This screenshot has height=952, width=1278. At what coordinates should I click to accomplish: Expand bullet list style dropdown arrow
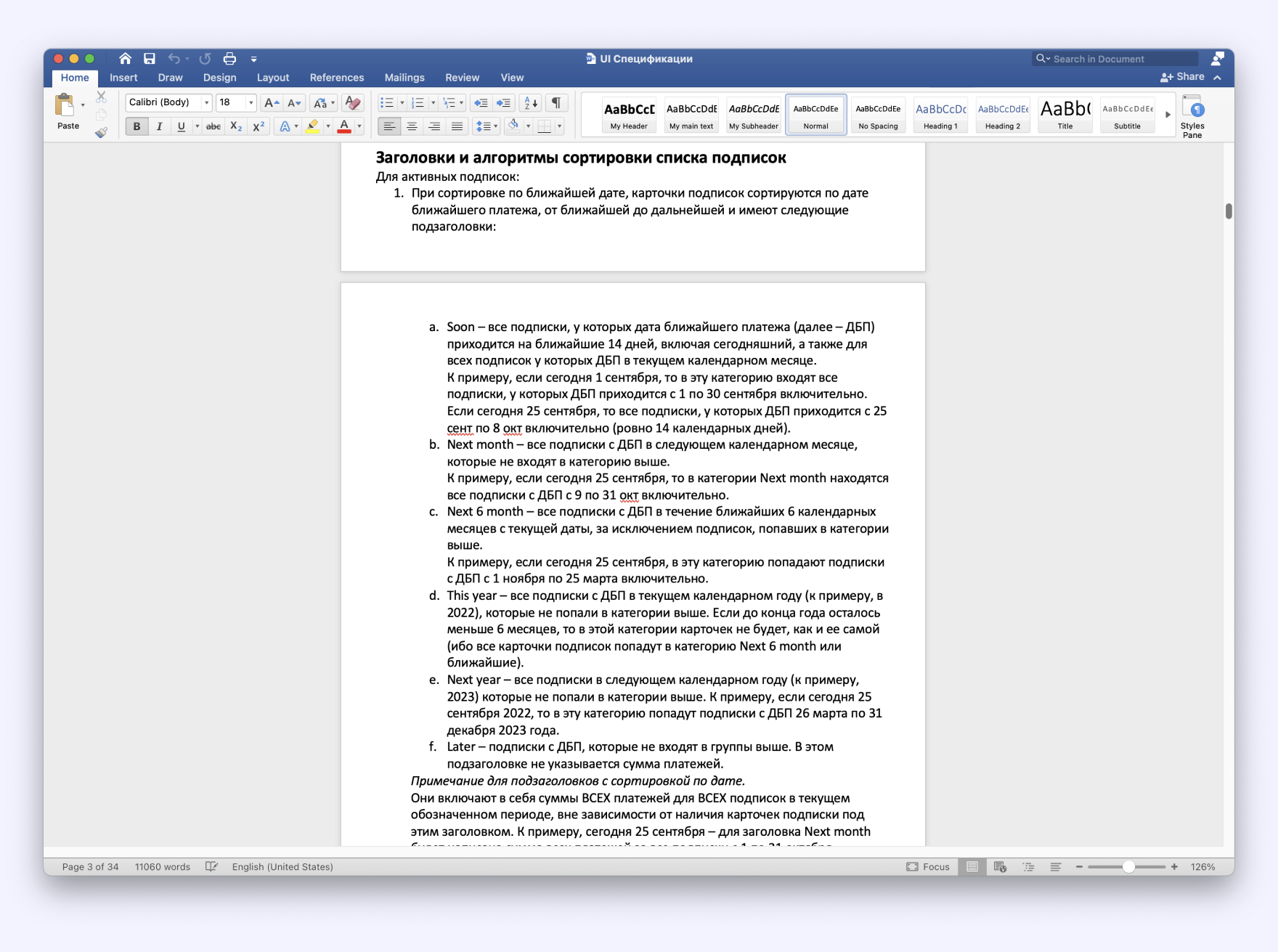[x=402, y=103]
